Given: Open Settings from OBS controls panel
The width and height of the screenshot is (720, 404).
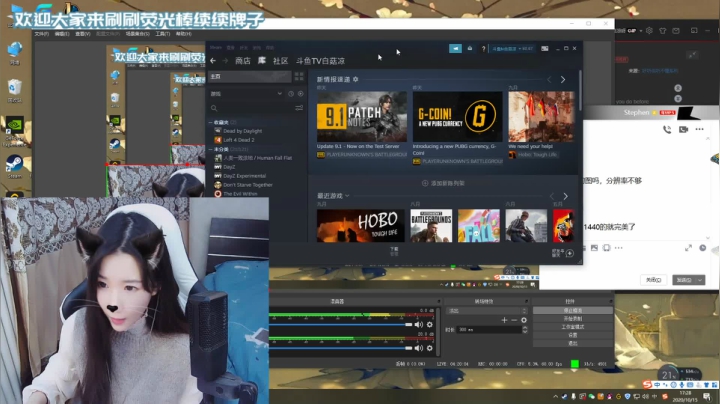Looking at the screenshot, I should click(573, 335).
